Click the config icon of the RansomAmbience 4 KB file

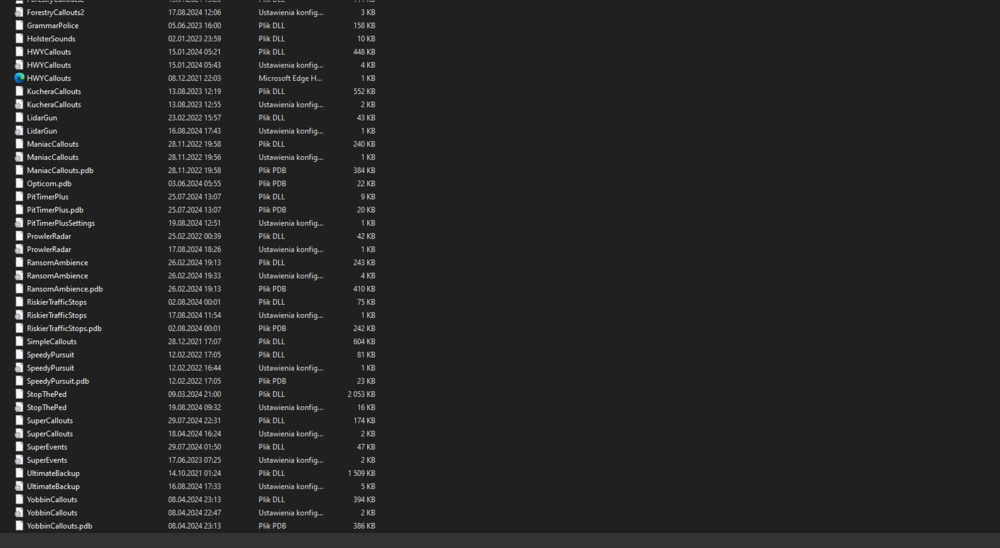pos(19,276)
